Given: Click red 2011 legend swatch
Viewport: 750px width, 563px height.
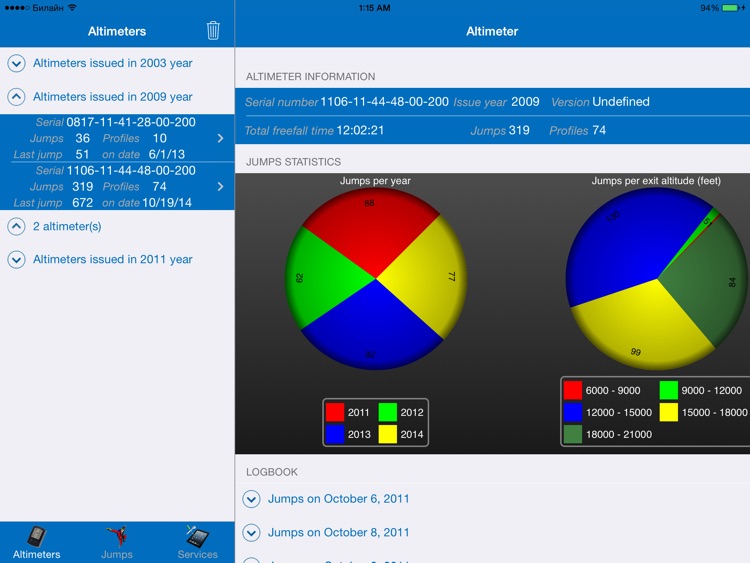Looking at the screenshot, I should (x=335, y=412).
